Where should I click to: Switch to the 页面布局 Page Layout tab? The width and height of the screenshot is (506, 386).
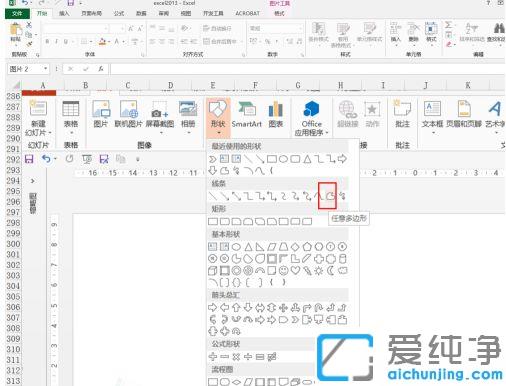pyautogui.click(x=92, y=13)
